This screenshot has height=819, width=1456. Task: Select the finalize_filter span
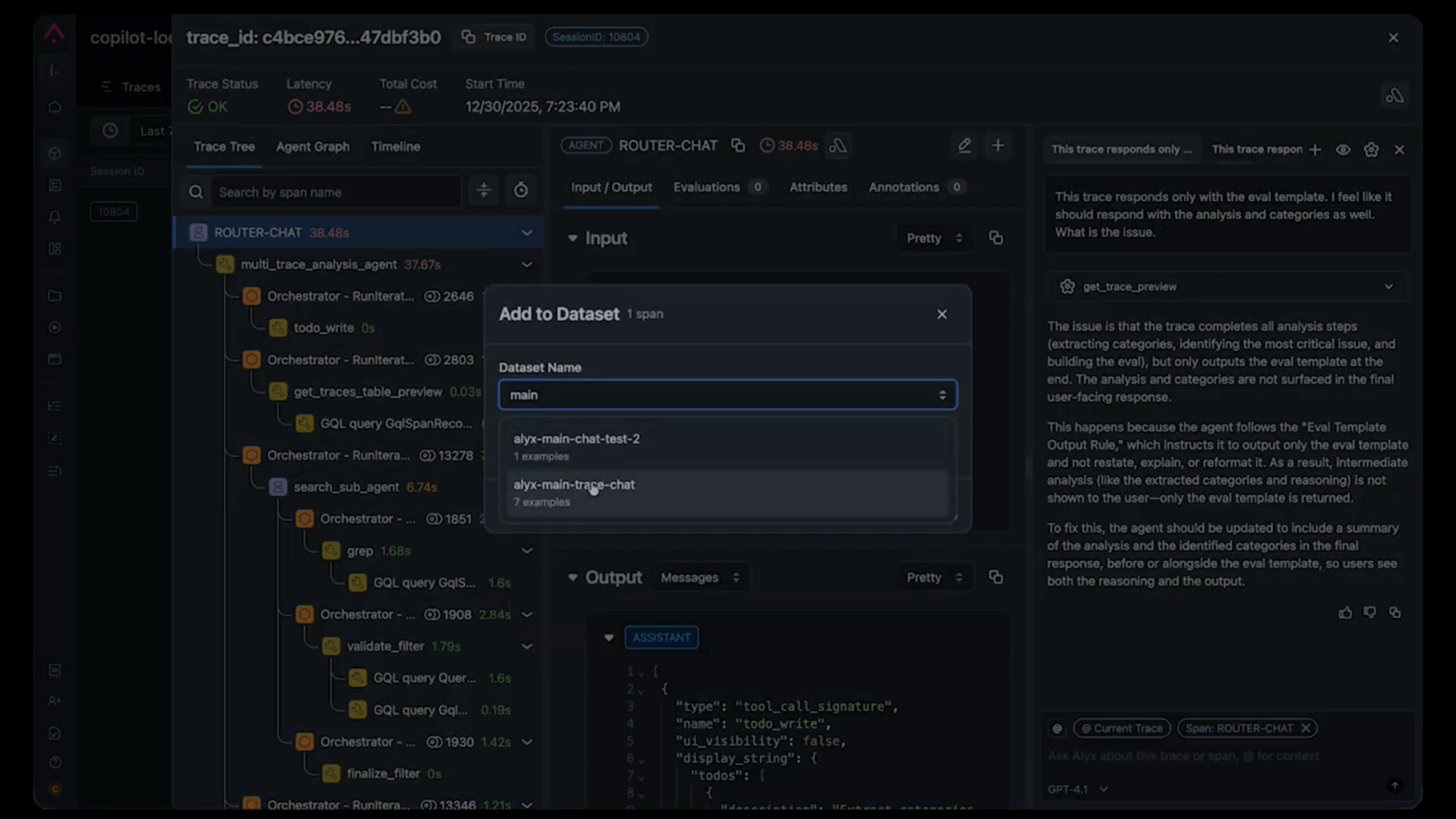tap(383, 773)
